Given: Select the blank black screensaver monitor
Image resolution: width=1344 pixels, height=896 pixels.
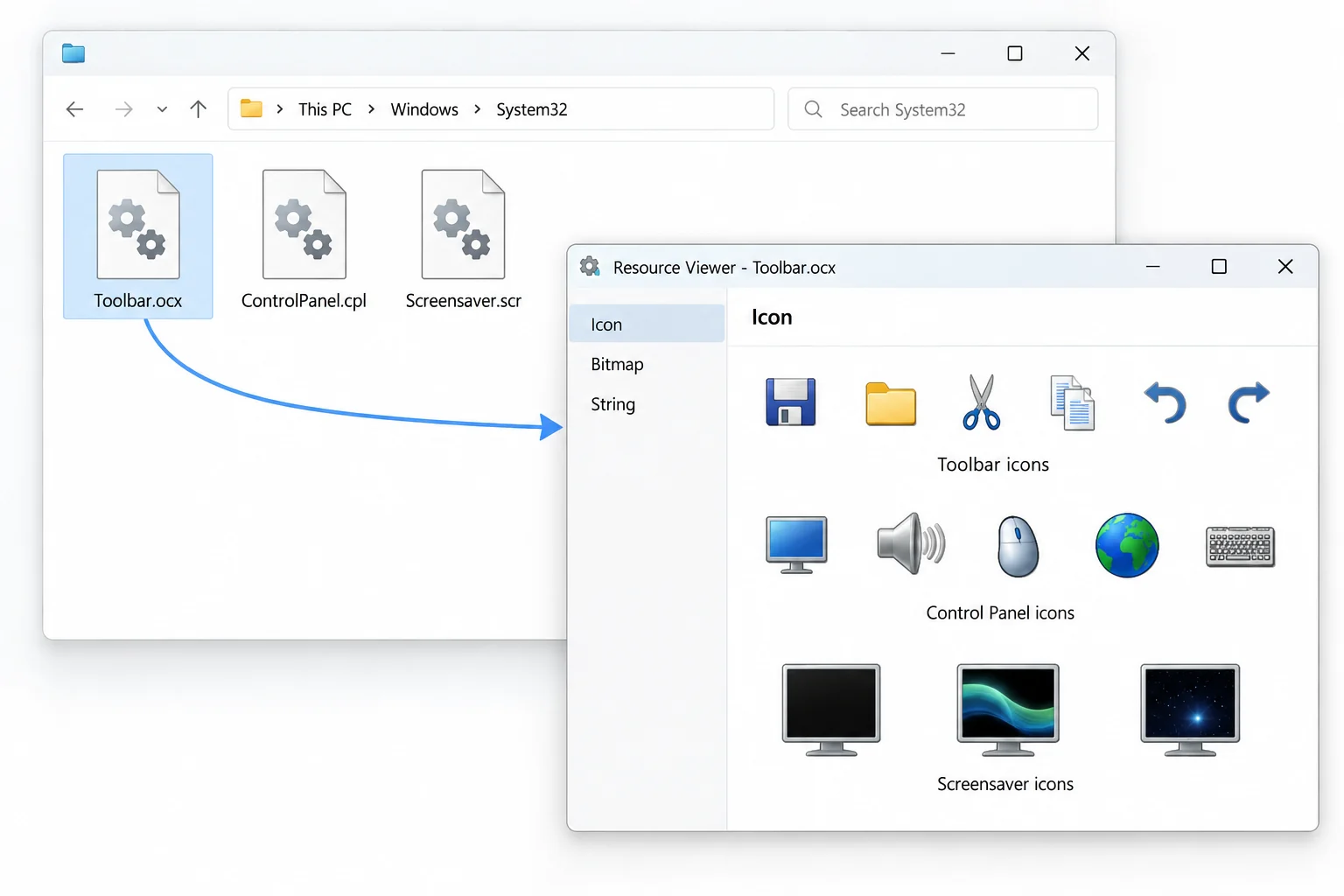Looking at the screenshot, I should point(831,710).
